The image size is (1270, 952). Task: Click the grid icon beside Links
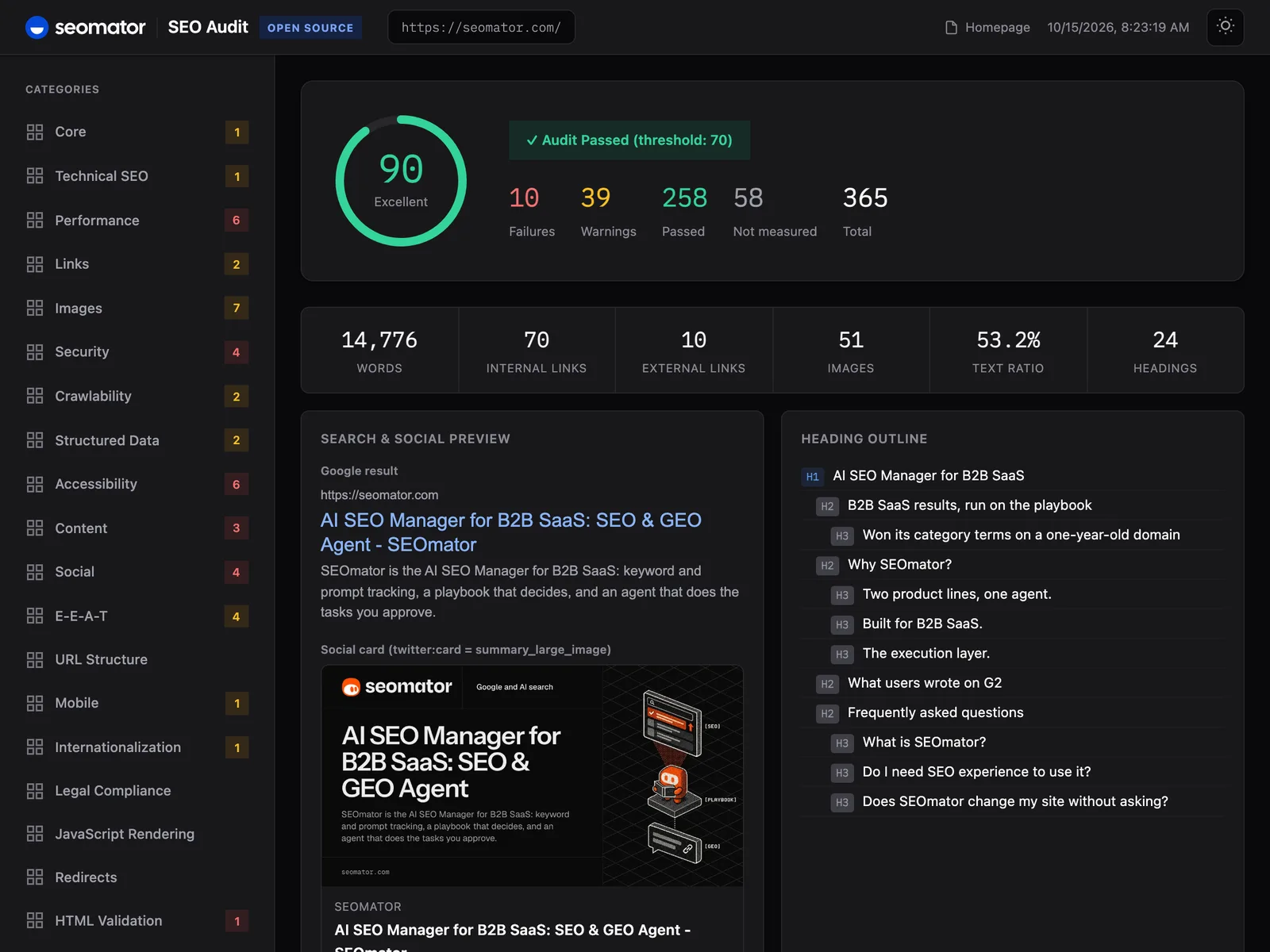tap(35, 264)
